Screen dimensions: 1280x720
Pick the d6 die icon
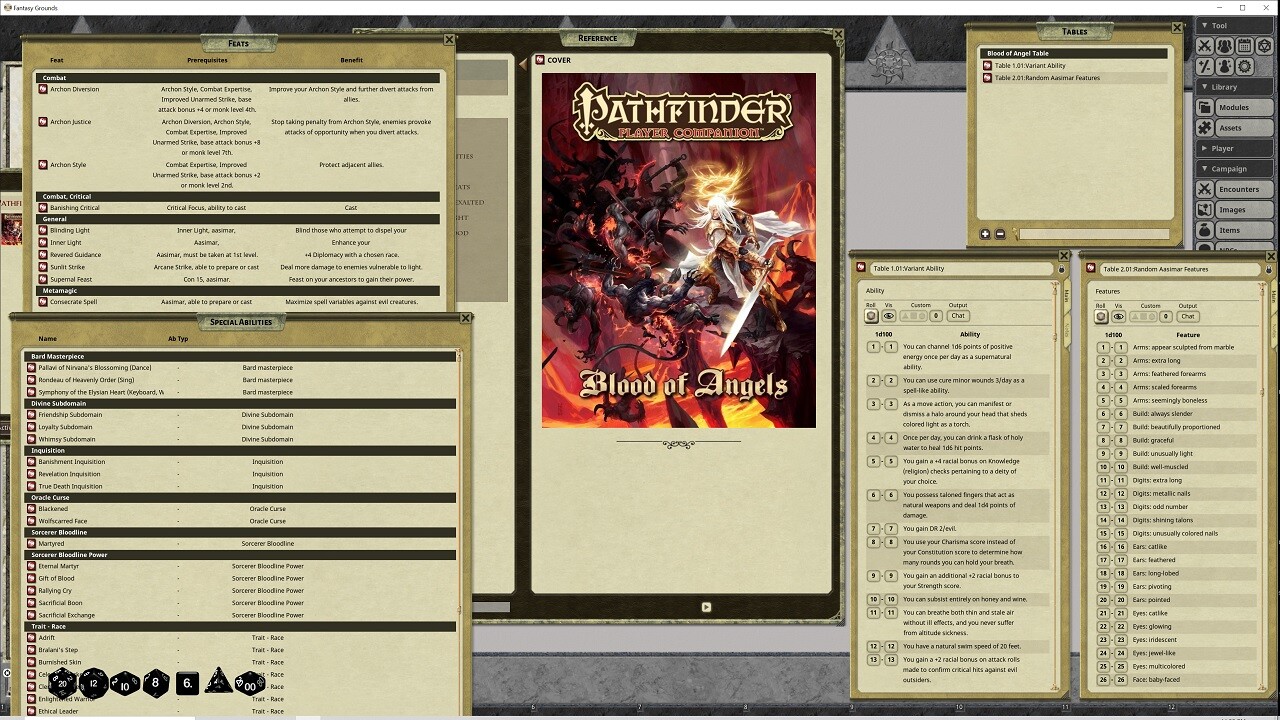coord(187,684)
